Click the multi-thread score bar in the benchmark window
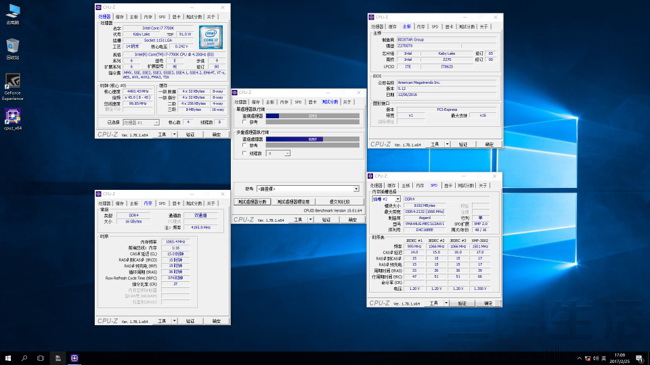Image resolution: width=650 pixels, height=365 pixels. tap(313, 139)
